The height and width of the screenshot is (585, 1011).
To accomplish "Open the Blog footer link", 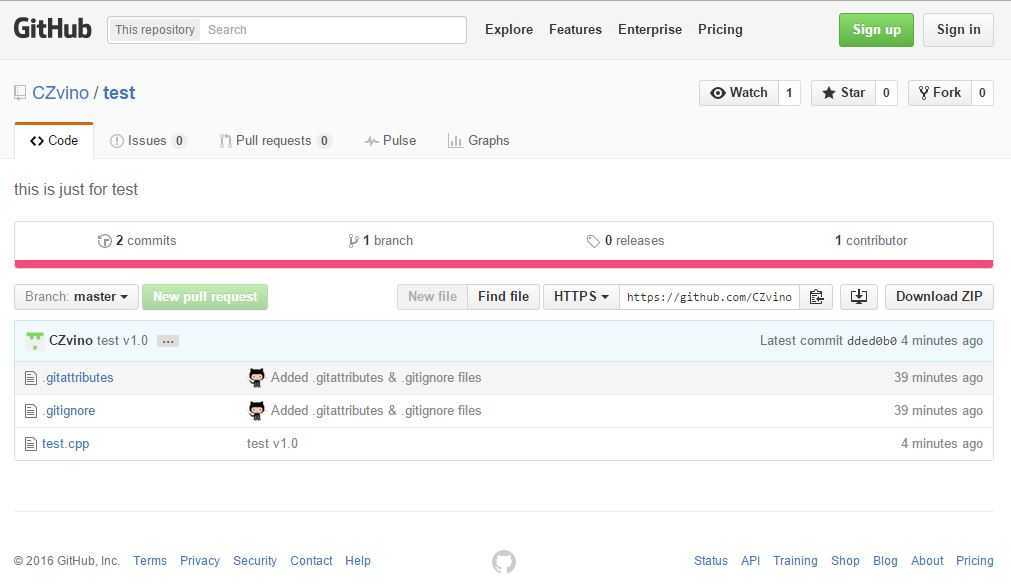I will [x=885, y=561].
